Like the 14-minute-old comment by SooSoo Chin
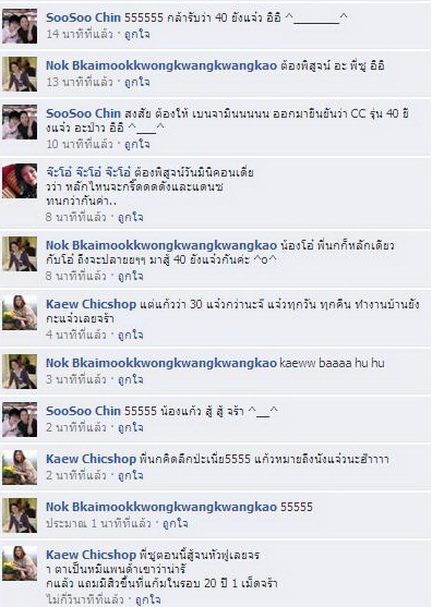Image resolution: width=432 pixels, height=607 pixels. tap(137, 34)
